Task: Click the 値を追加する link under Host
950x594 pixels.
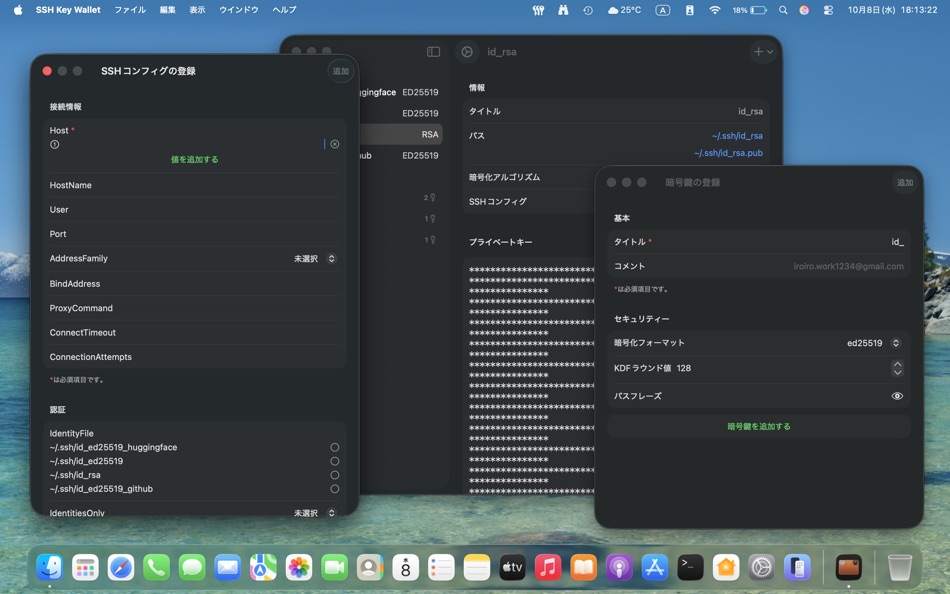Action: [194, 159]
